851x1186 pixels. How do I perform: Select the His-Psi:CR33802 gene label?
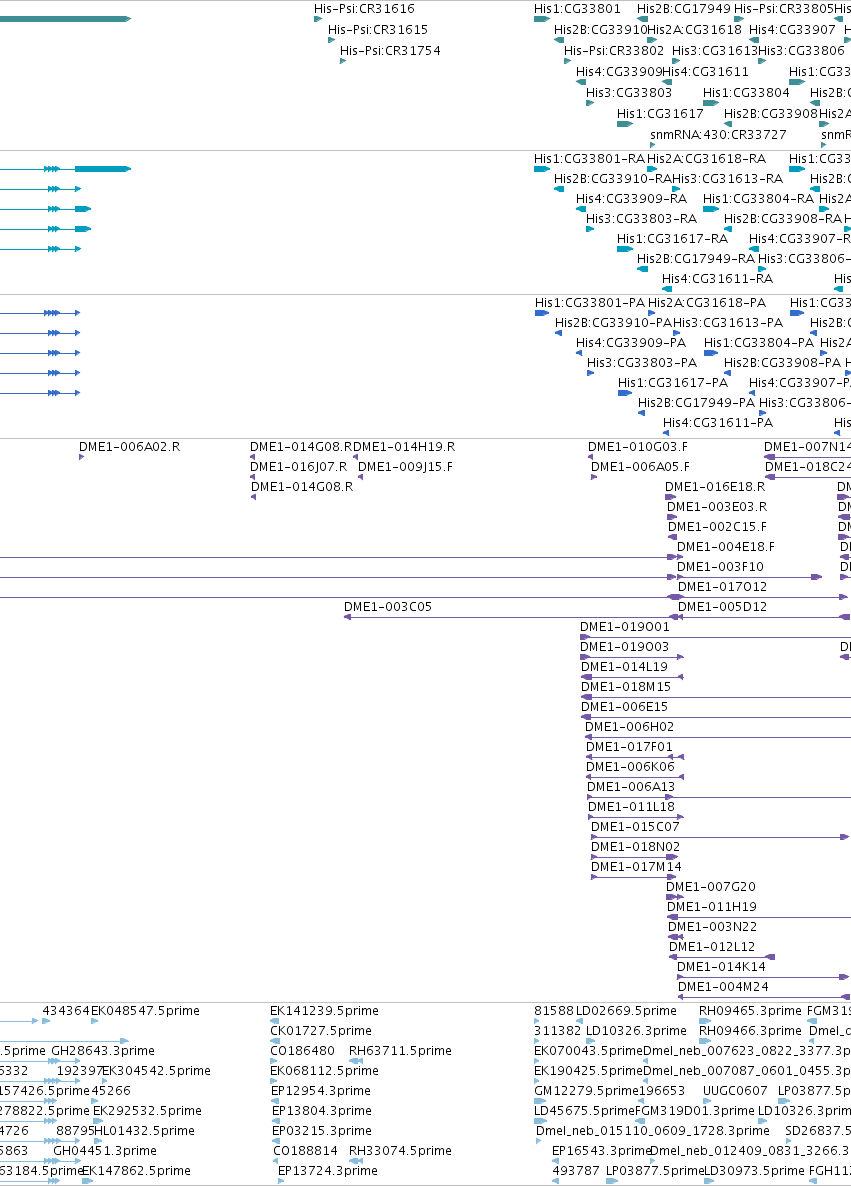(x=613, y=51)
